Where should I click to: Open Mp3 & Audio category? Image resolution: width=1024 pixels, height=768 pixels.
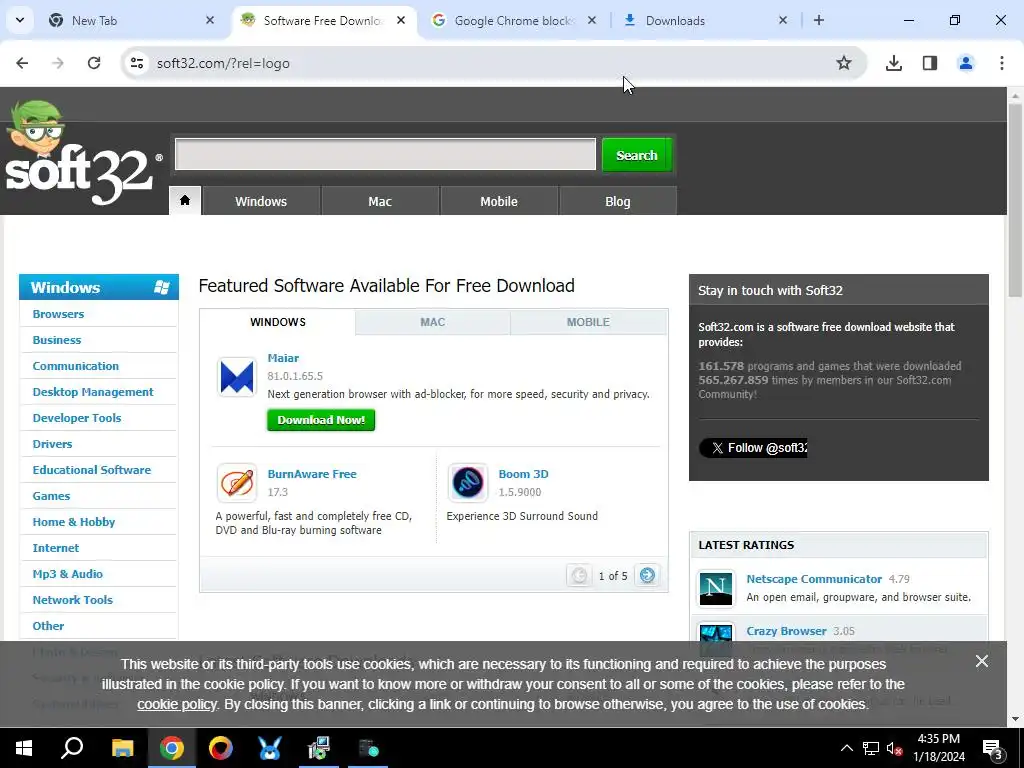68,574
